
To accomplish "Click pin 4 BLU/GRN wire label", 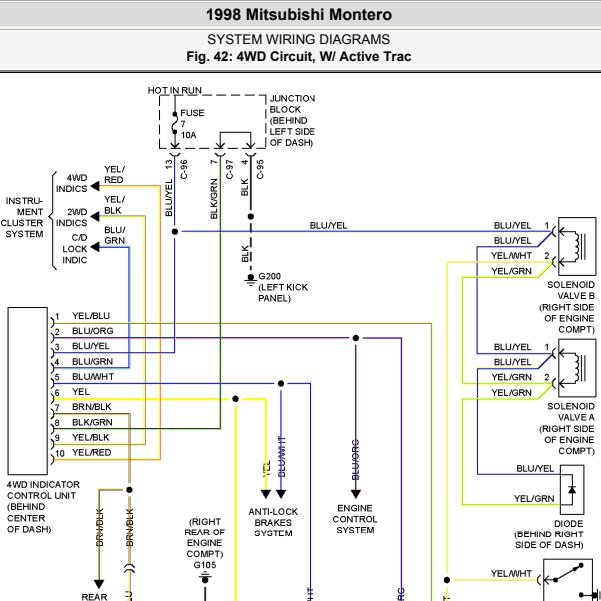I will pos(92,361).
